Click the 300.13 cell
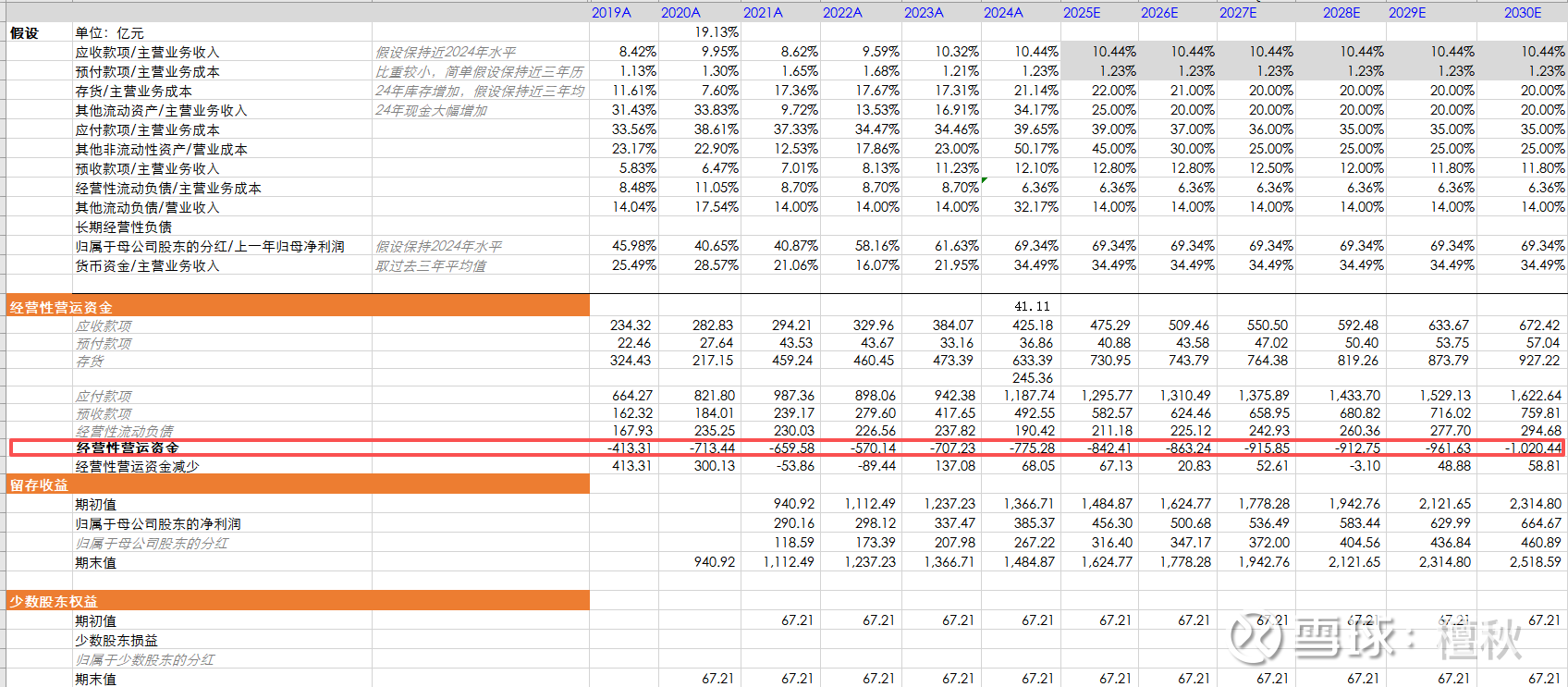This screenshot has width=1568, height=687. click(714, 466)
